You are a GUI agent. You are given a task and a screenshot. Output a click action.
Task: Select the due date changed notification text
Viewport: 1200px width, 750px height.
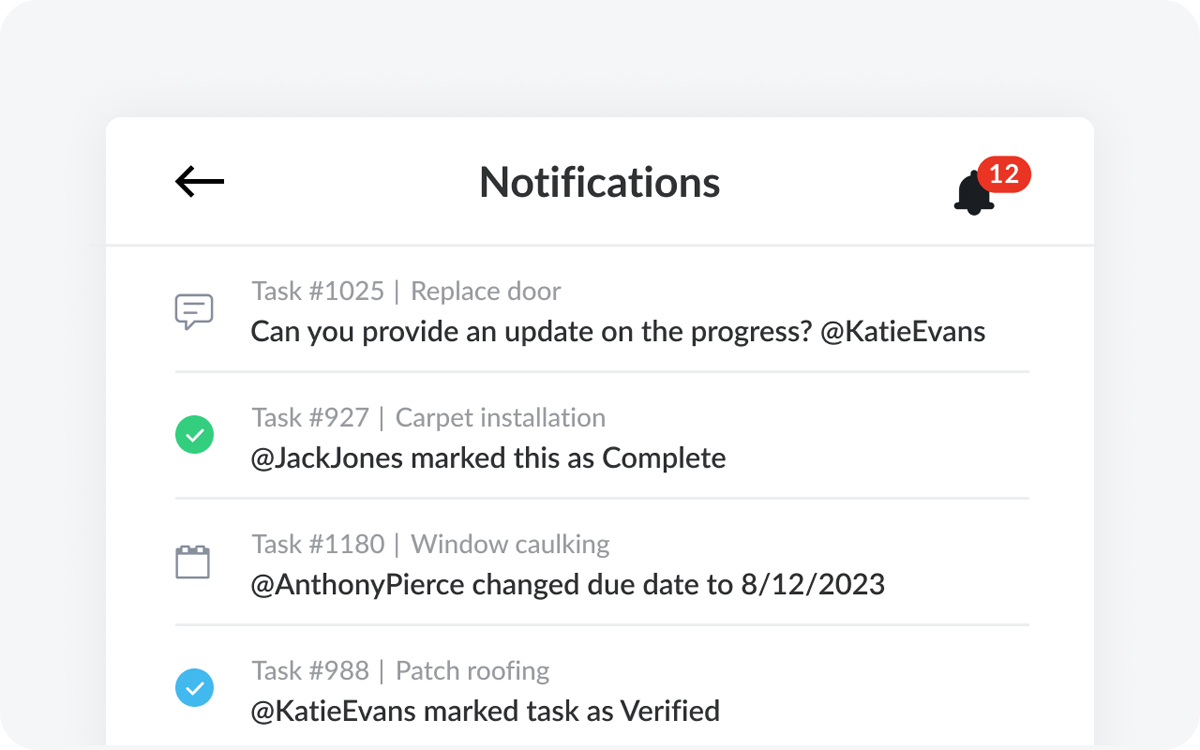click(567, 585)
